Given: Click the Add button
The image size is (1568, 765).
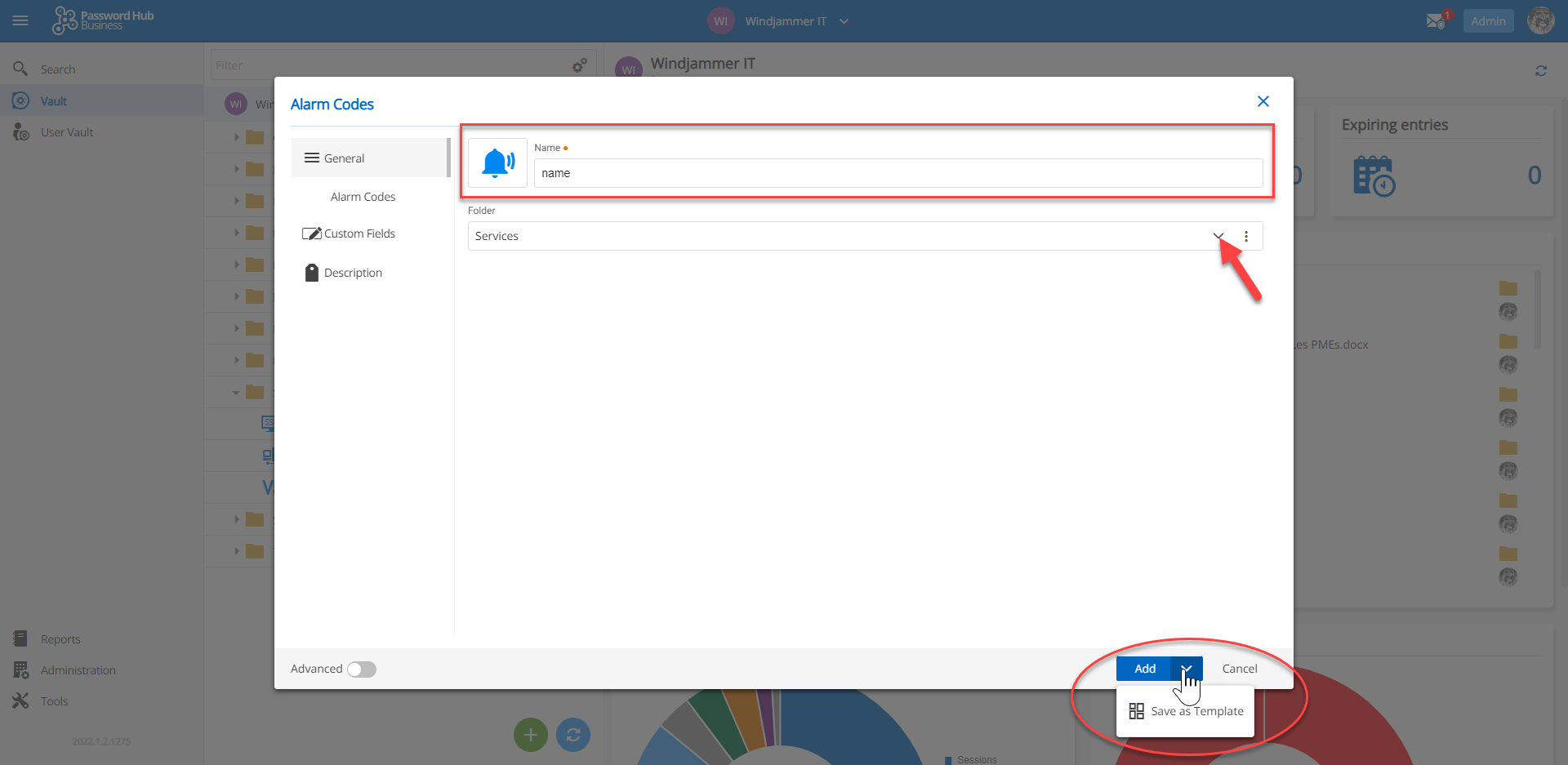Looking at the screenshot, I should pos(1144,669).
